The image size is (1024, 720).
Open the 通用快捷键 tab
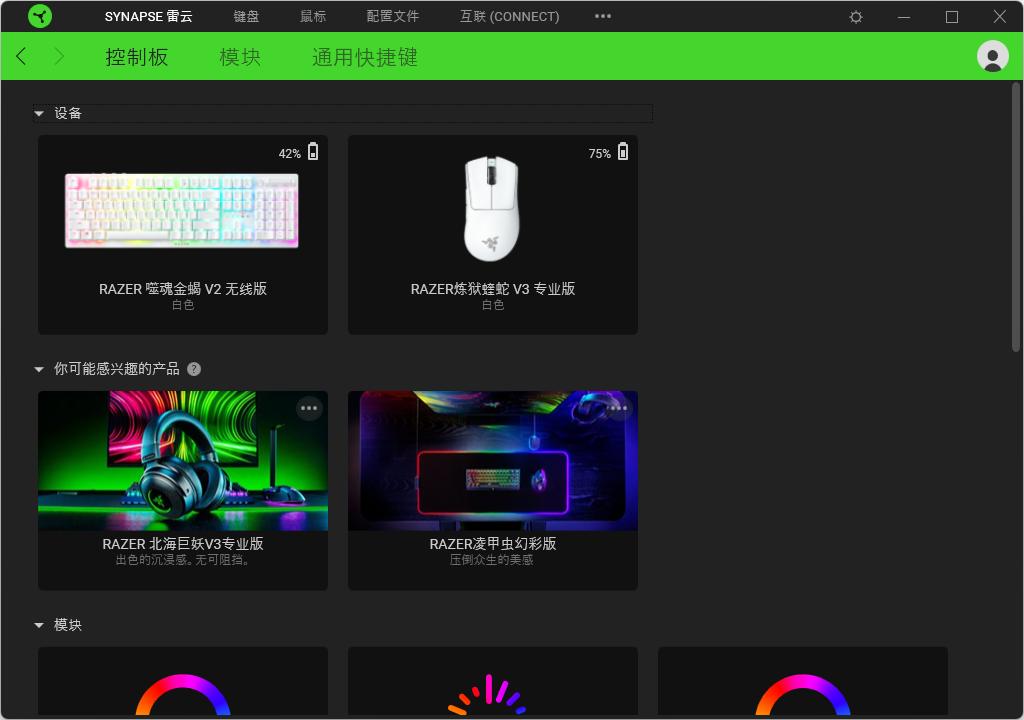[x=365, y=57]
